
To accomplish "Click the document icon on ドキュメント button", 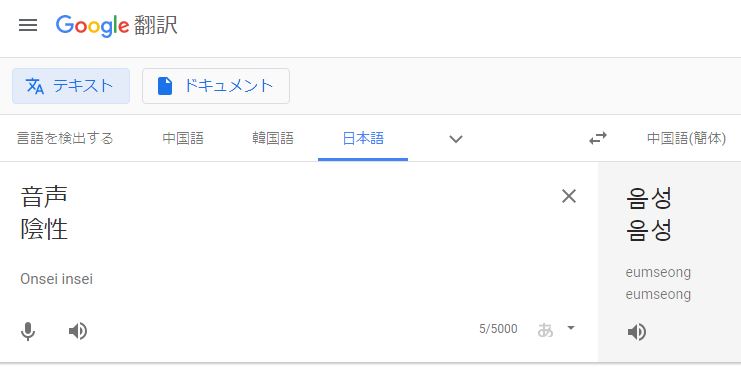I will pyautogui.click(x=164, y=86).
